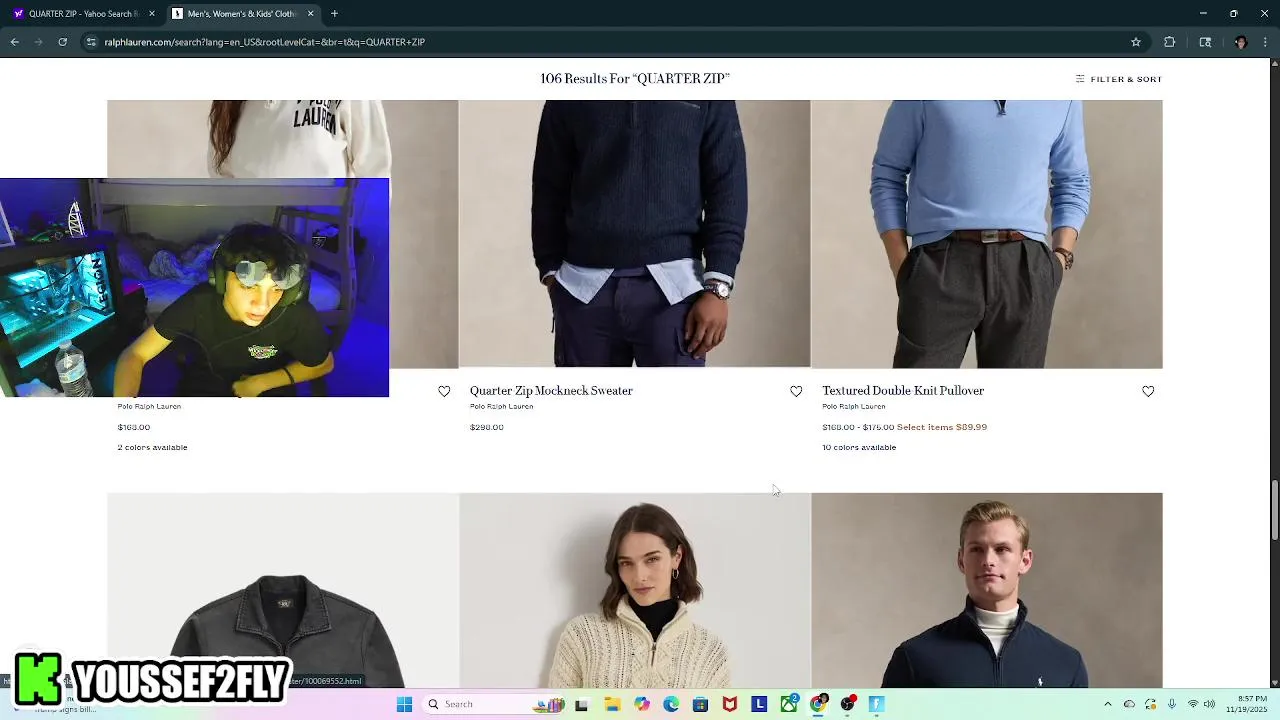Open the Quarter Zip Mockneck Sweater title link
Viewport: 1280px width, 720px height.
(551, 391)
